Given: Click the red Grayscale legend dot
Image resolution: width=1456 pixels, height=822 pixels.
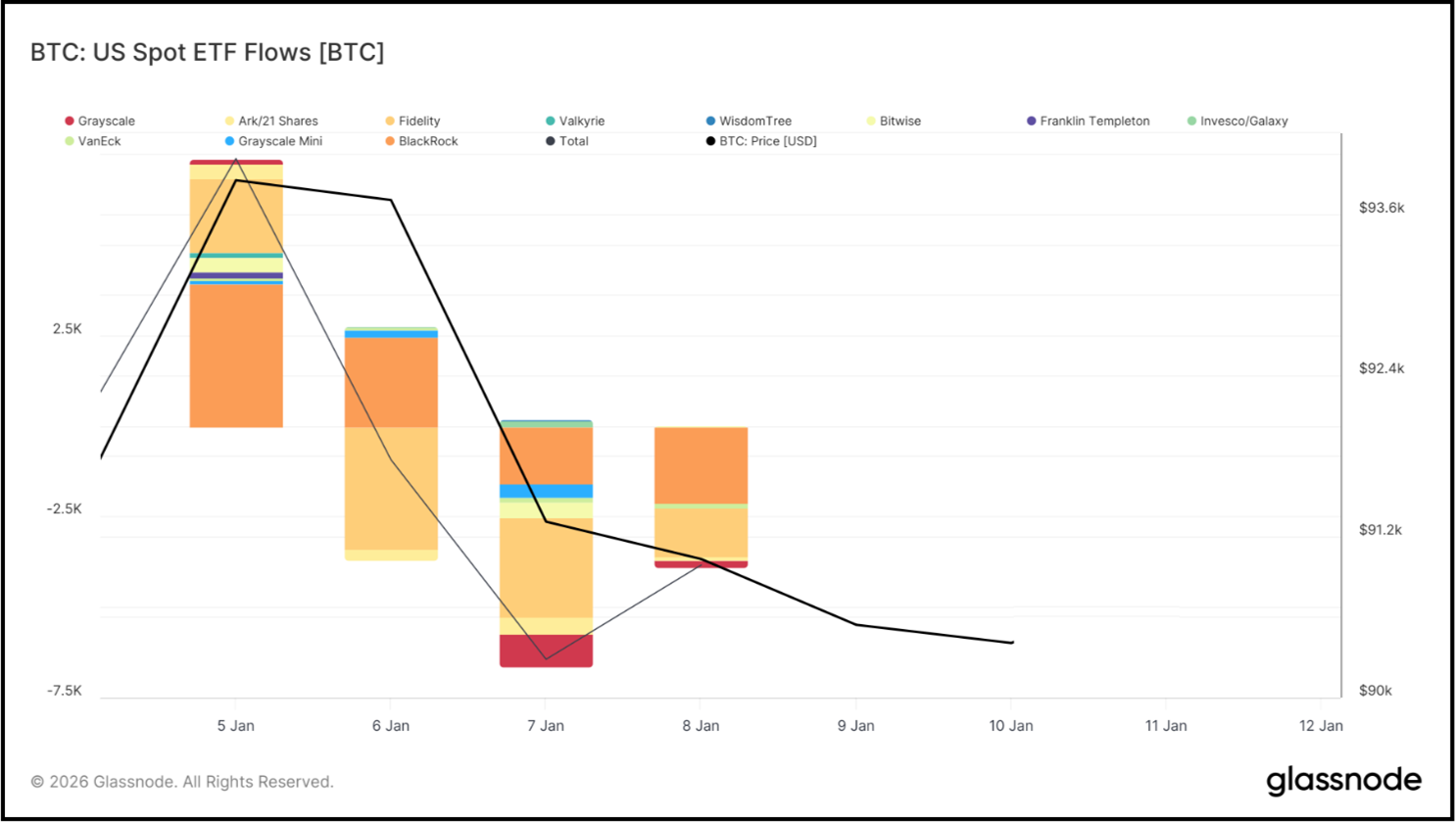Looking at the screenshot, I should [x=70, y=121].
